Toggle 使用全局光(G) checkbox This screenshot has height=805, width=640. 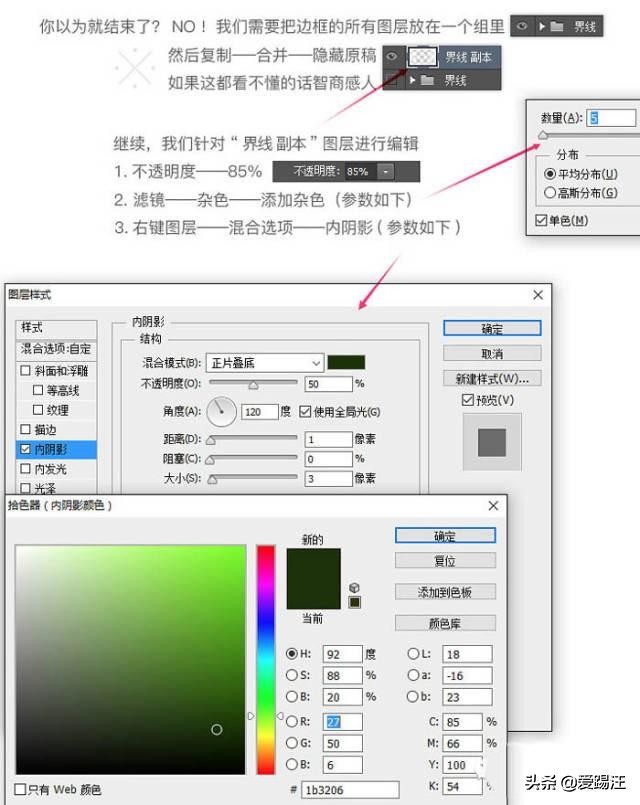coord(305,411)
